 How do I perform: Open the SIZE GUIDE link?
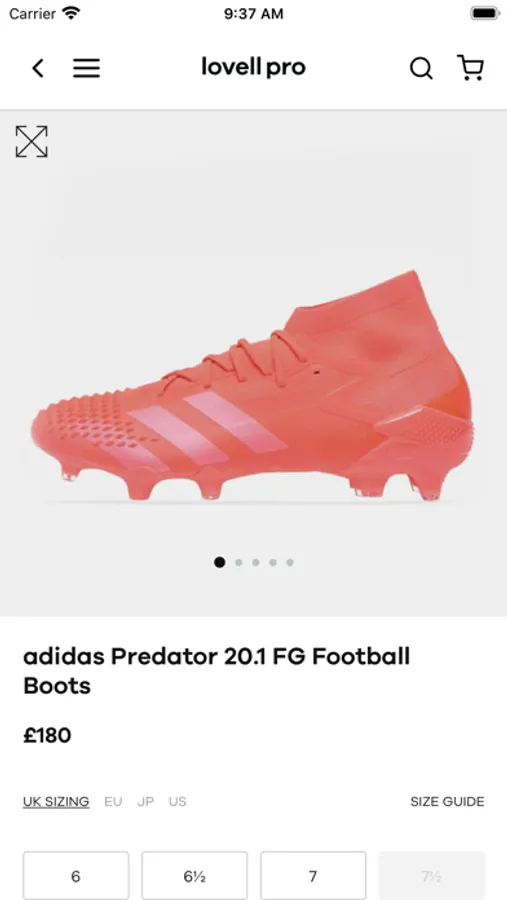click(x=447, y=801)
